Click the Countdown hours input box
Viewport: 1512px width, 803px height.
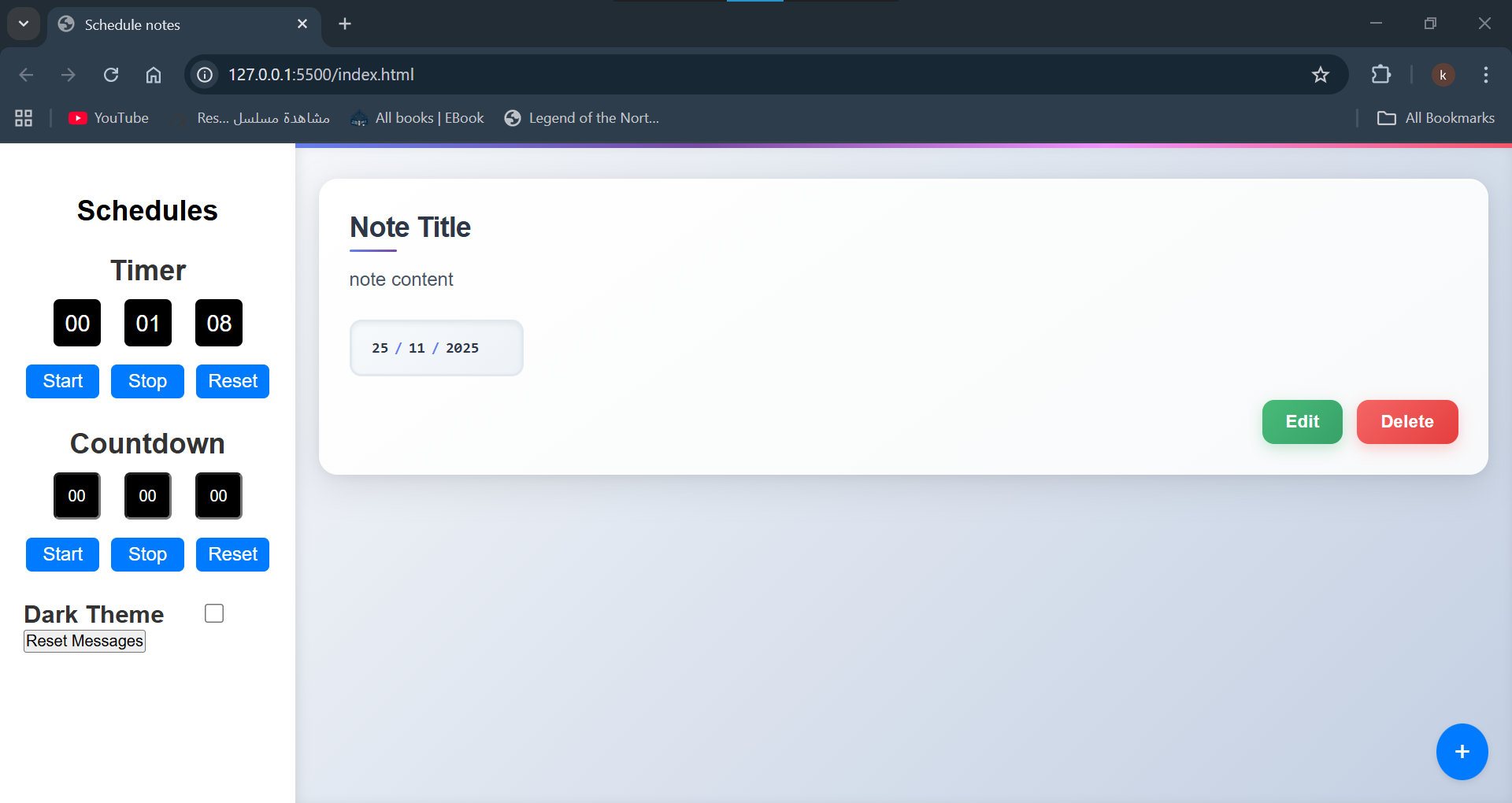click(x=76, y=496)
